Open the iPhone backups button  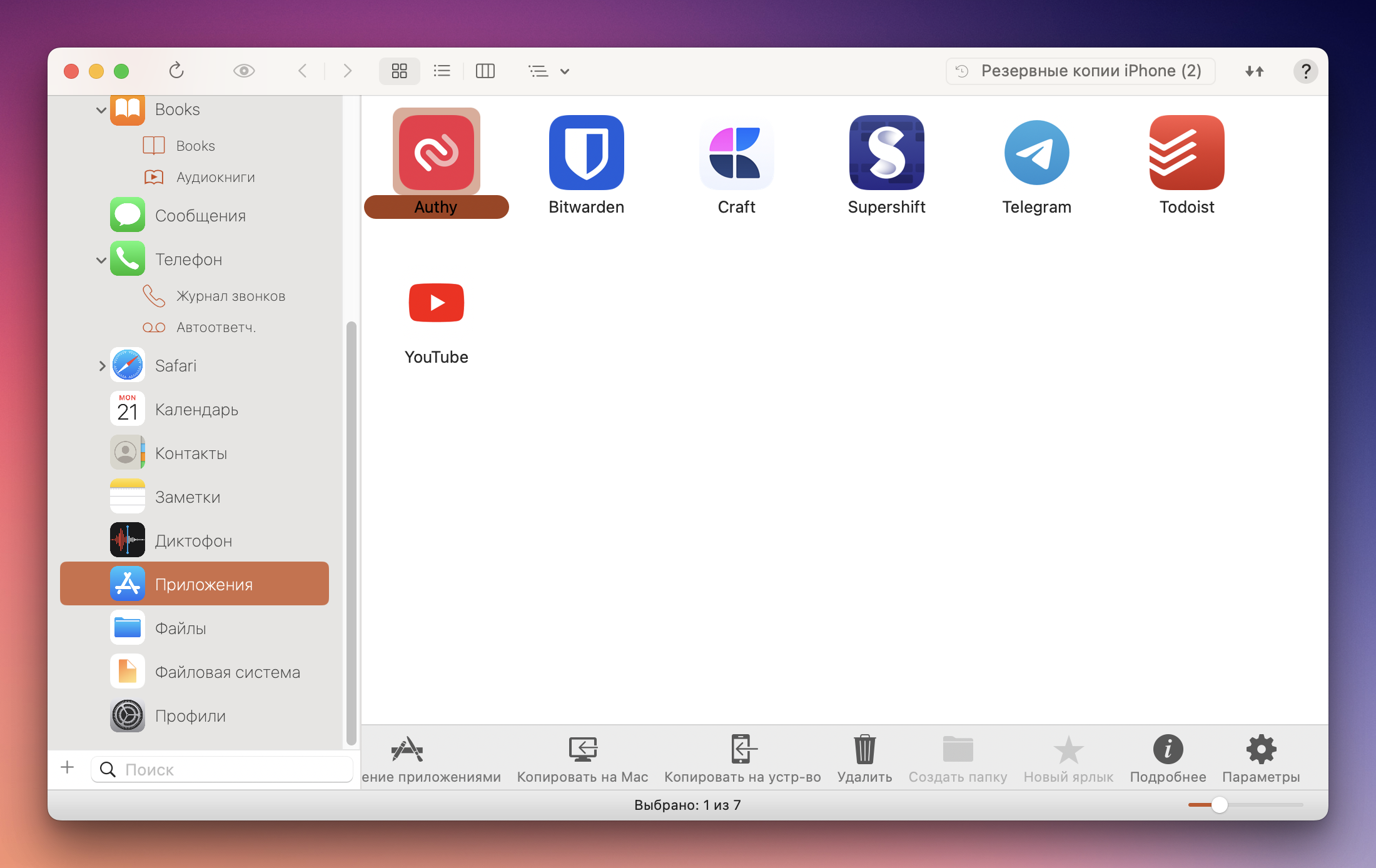1080,71
